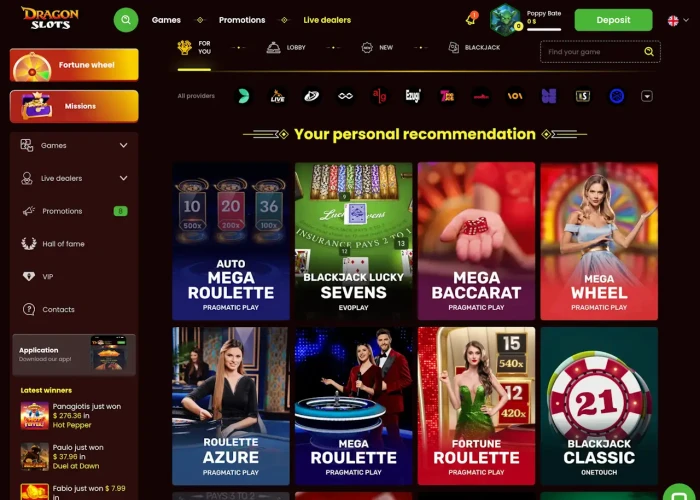The width and height of the screenshot is (700, 500).
Task: Select the red wordmark provider logo
Action: click(x=481, y=96)
